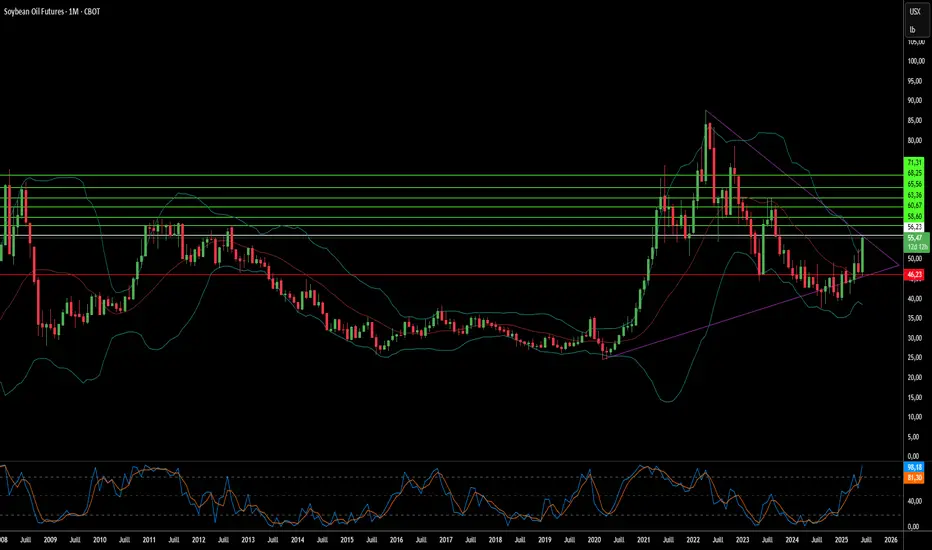Select the 58,60 price level label
The image size is (932, 550).
914,217
